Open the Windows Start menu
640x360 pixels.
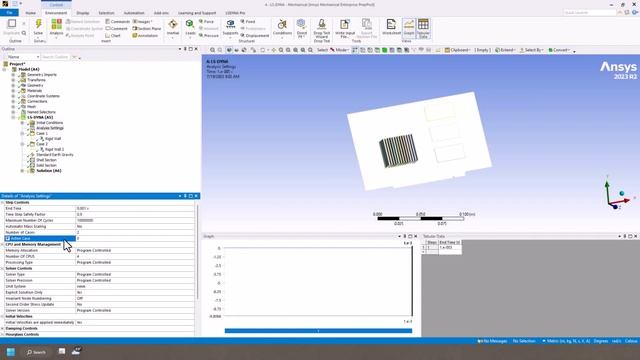[11, 352]
